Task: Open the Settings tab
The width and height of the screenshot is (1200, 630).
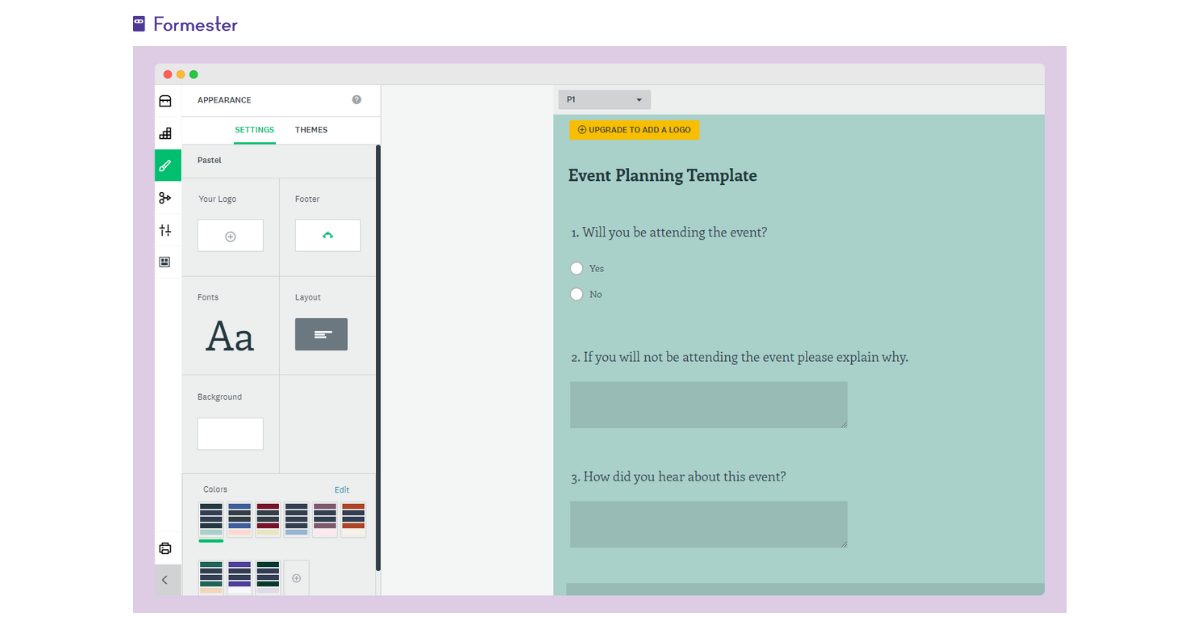Action: pyautogui.click(x=254, y=129)
